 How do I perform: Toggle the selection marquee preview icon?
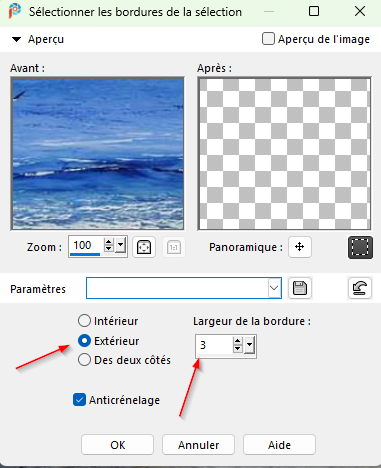(360, 247)
